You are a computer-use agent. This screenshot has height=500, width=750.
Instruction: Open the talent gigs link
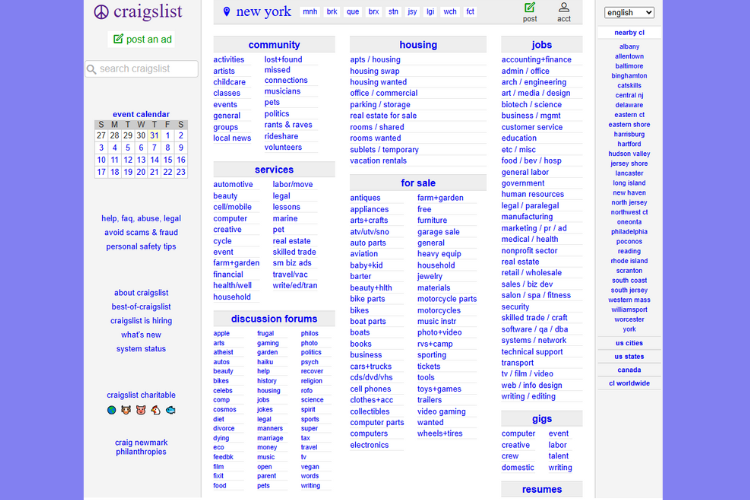559,456
